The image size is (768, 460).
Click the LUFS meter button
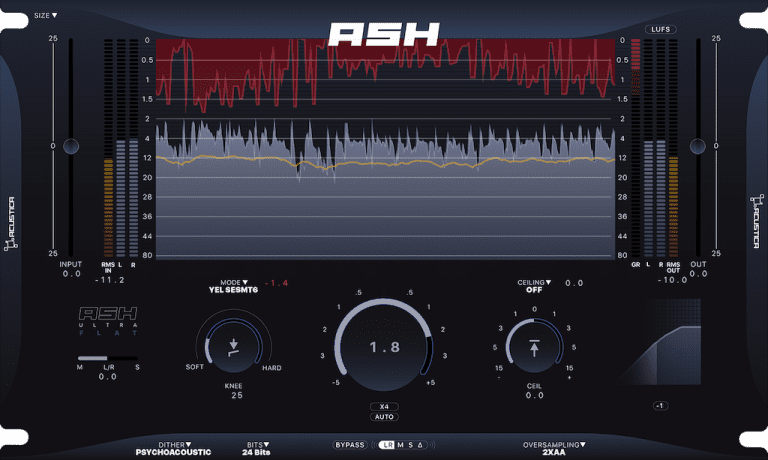(660, 30)
